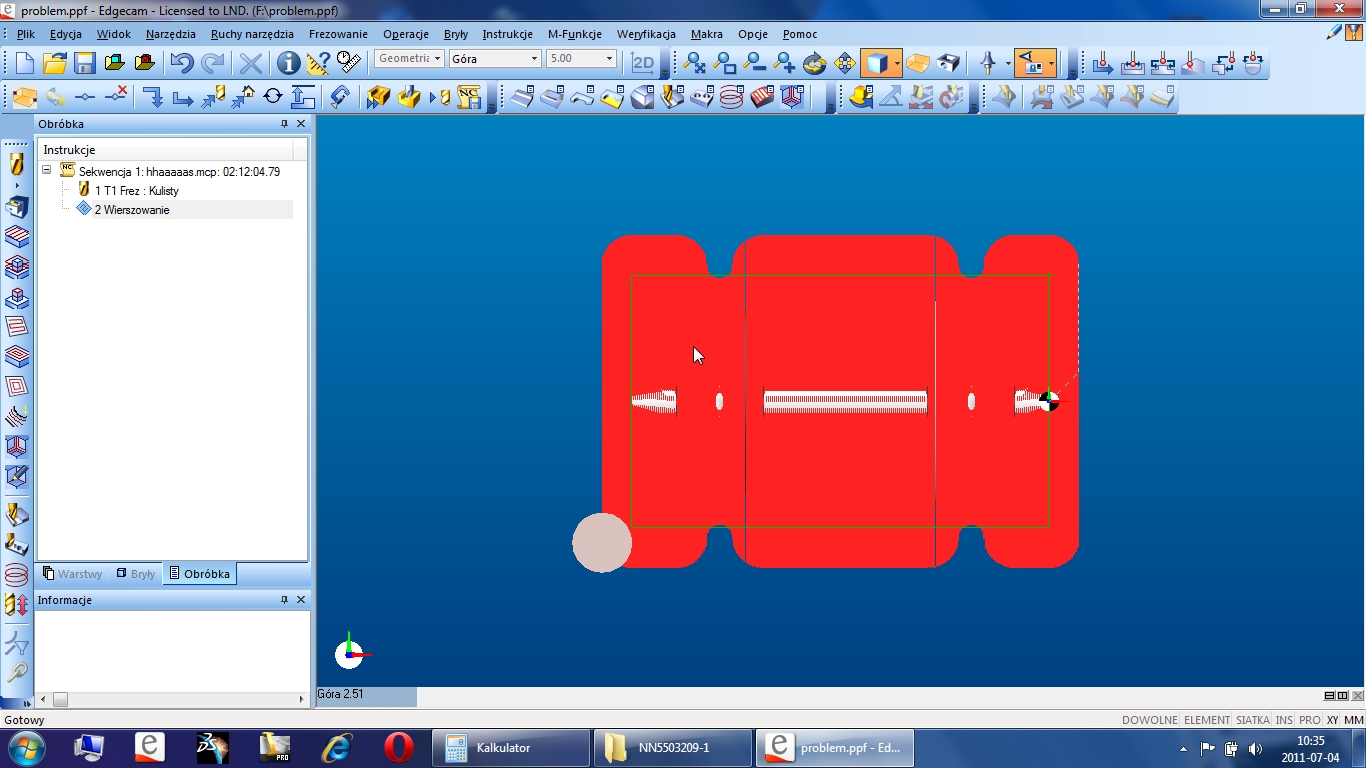The width and height of the screenshot is (1366, 768).
Task: Click the move to home icon
Action: [243, 97]
